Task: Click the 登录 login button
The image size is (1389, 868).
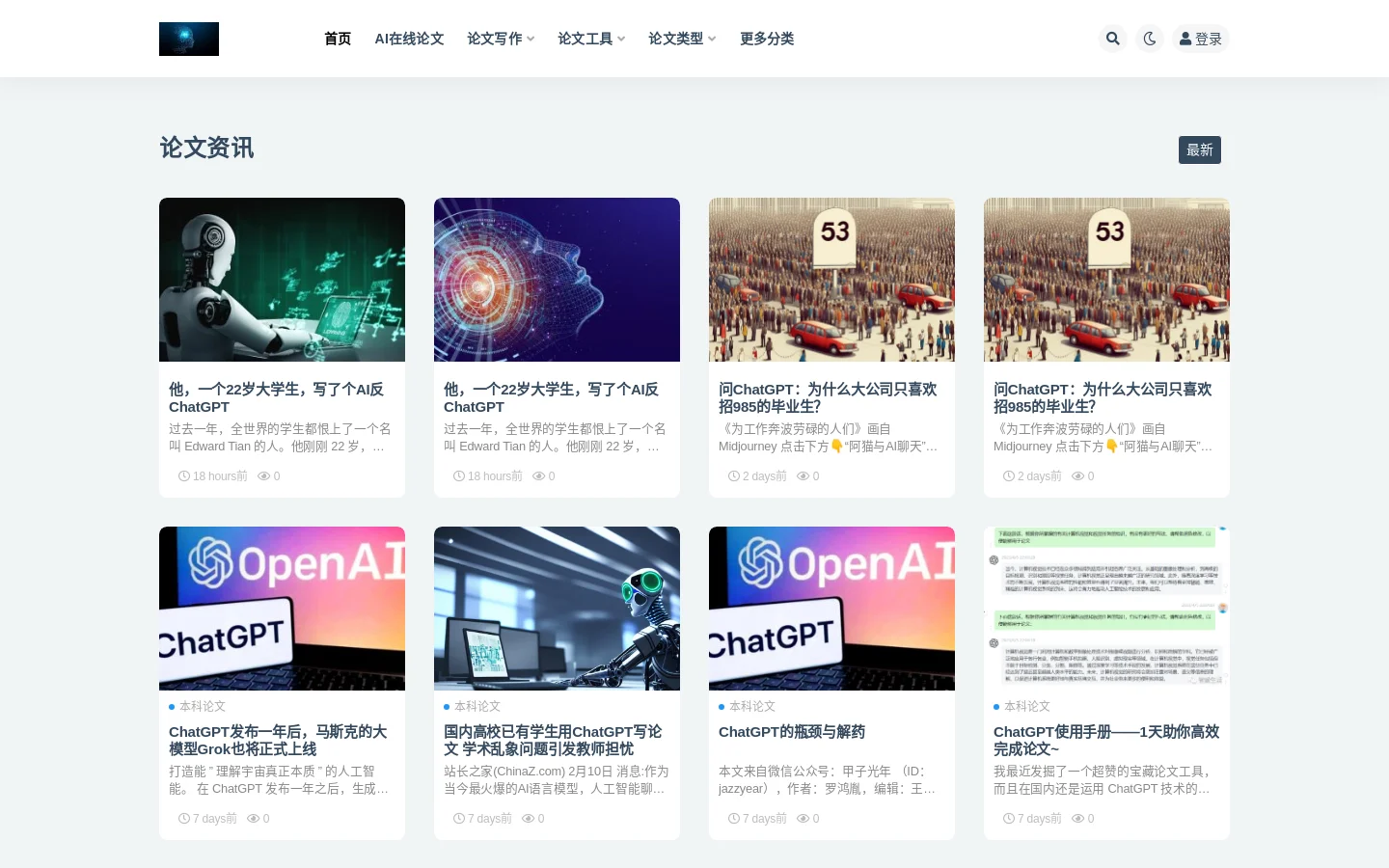Action: coord(1201,39)
